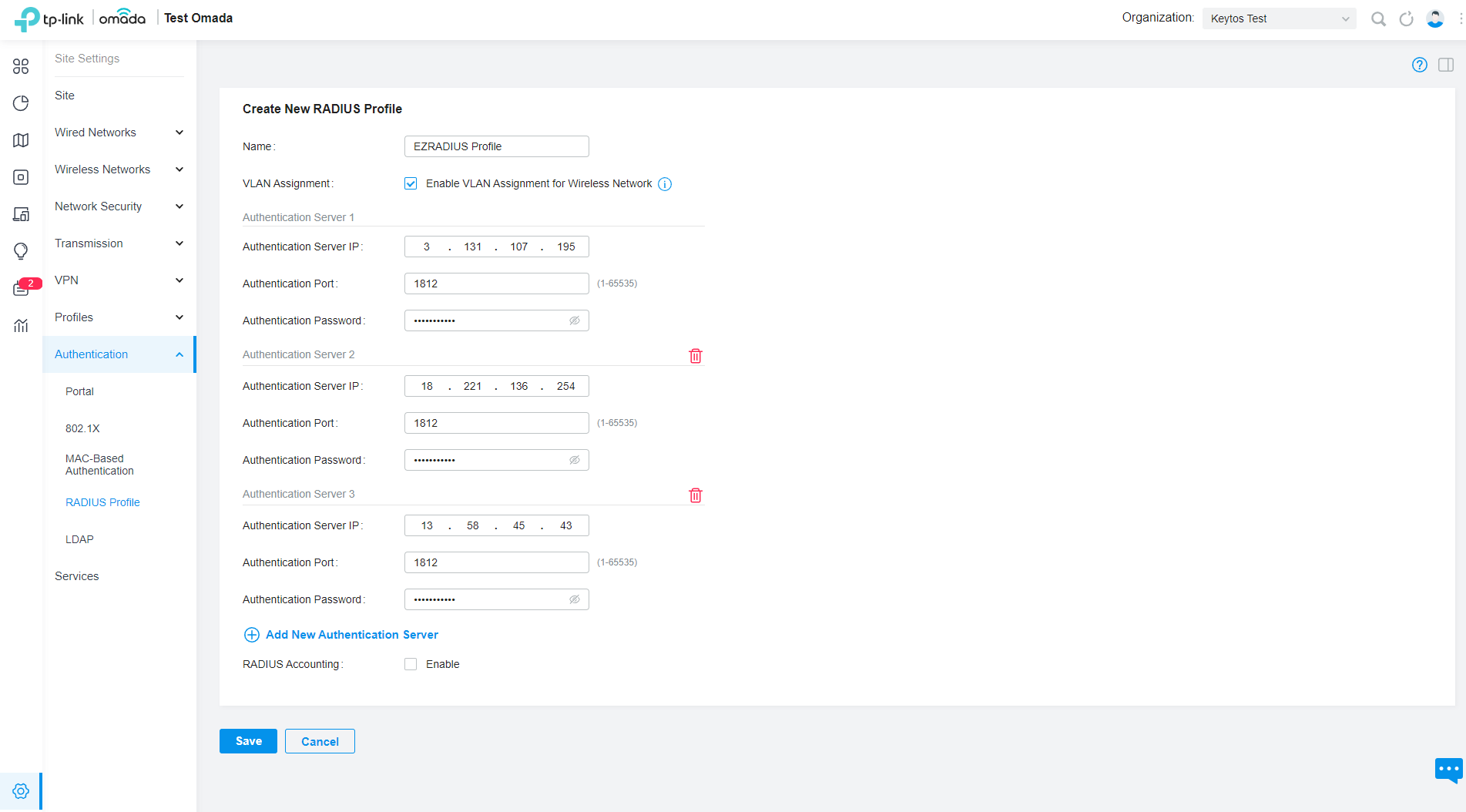Click Server 2 Authentication Password field

pos(497,460)
